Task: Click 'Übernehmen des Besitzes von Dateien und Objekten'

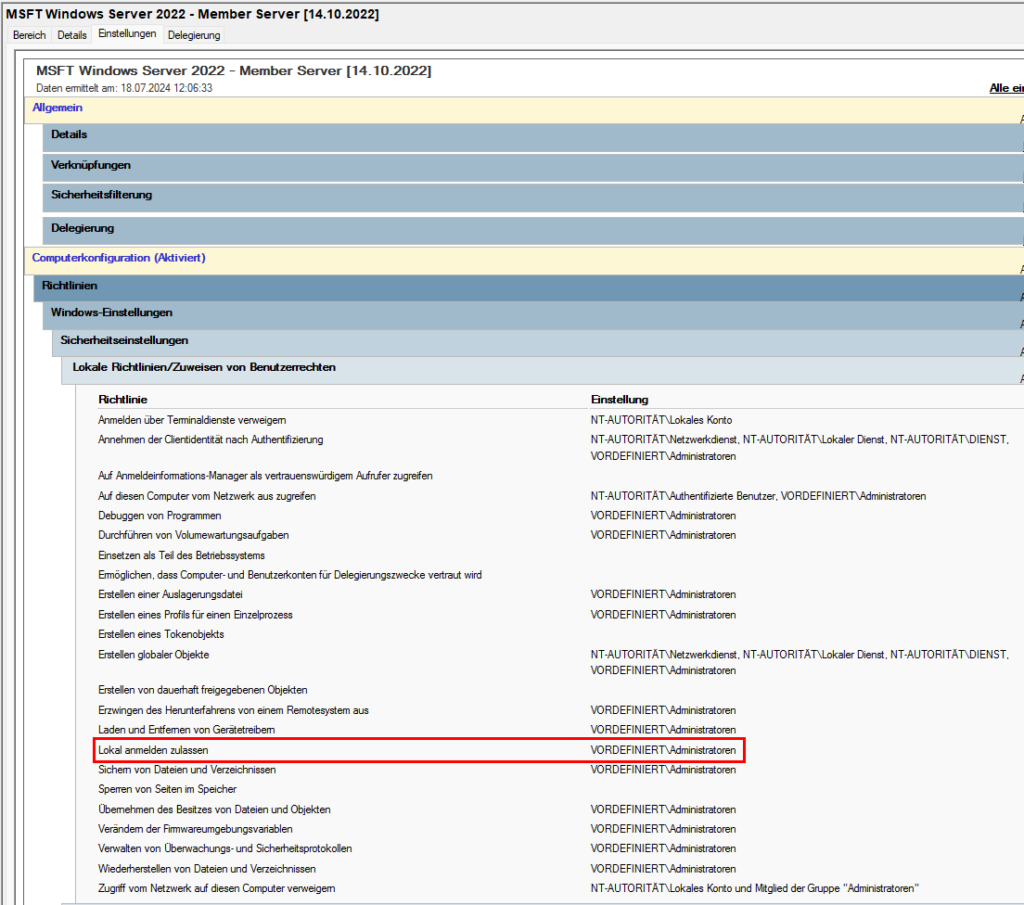Action: pos(214,809)
